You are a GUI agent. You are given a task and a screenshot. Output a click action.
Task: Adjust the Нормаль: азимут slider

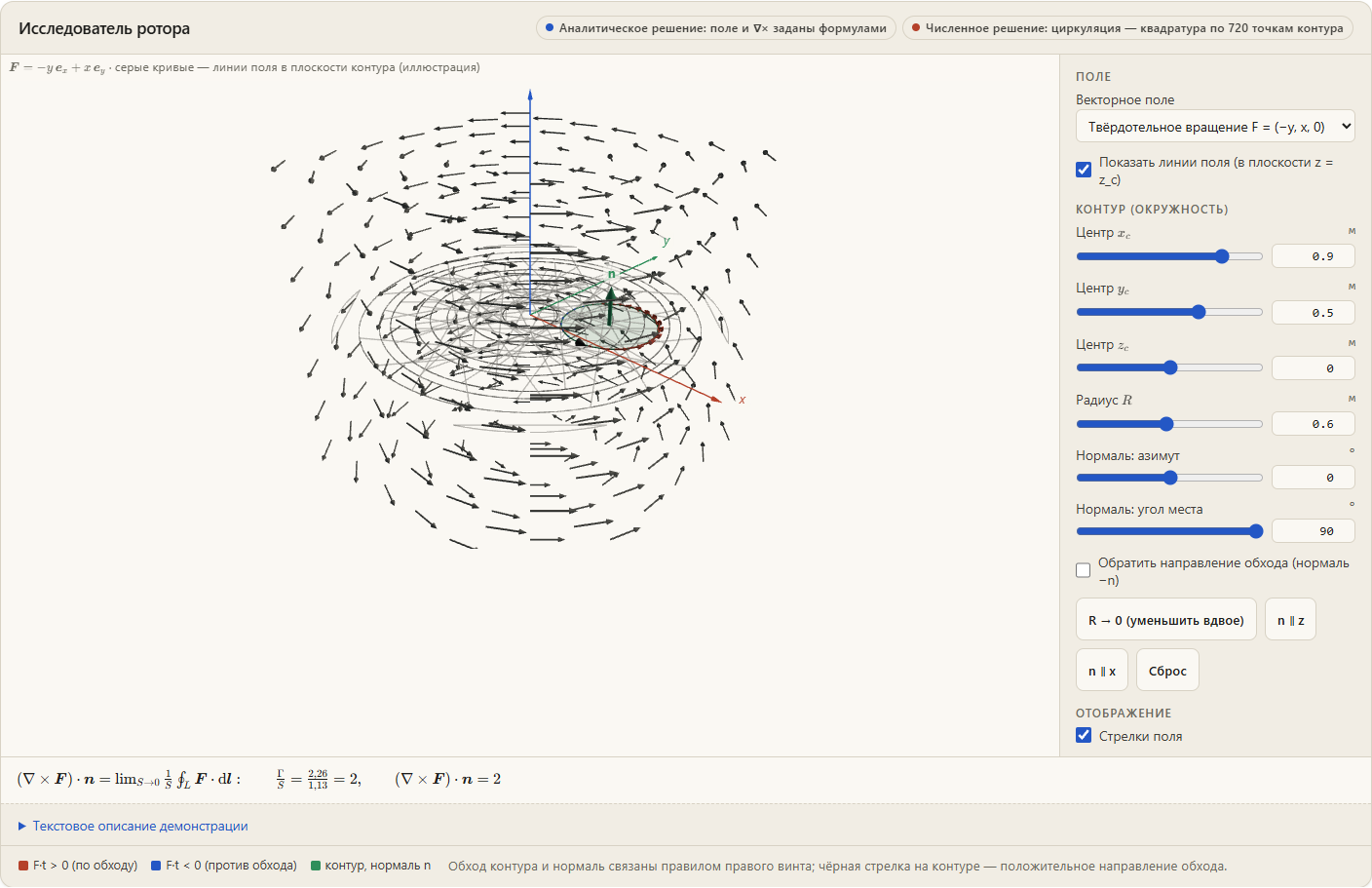[x=1169, y=478]
